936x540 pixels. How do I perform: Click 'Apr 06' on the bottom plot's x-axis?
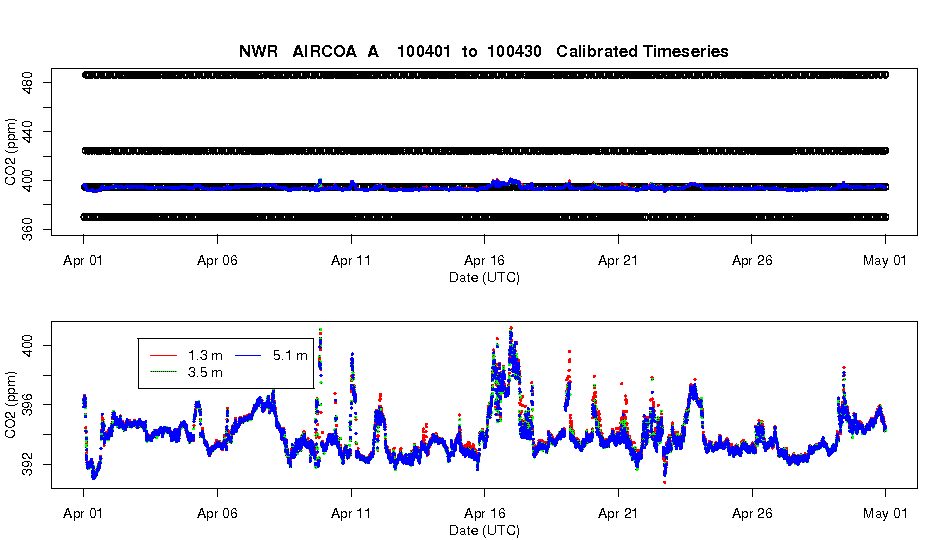click(x=217, y=513)
